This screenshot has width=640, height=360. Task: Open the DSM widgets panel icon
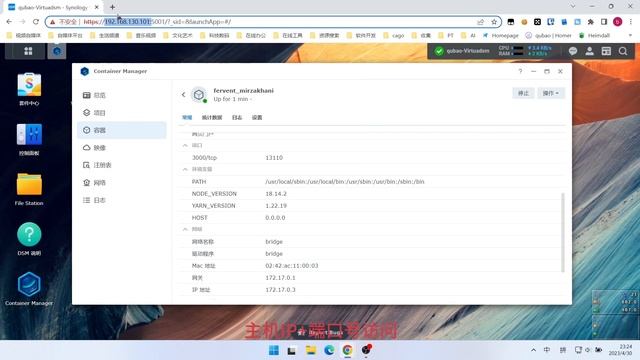[x=606, y=51]
